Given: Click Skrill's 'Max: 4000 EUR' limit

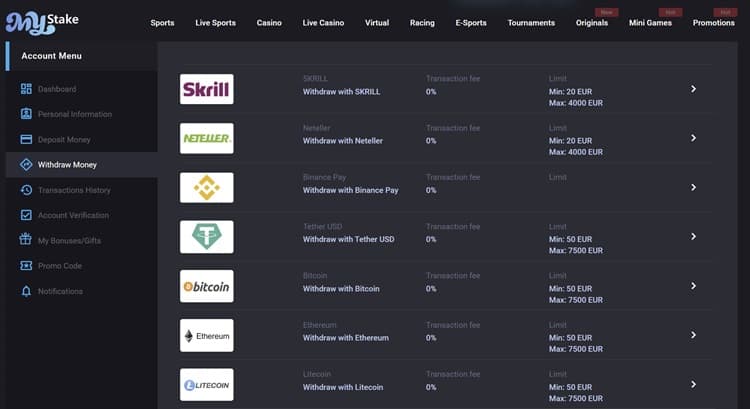Looking at the screenshot, I should 575,103.
